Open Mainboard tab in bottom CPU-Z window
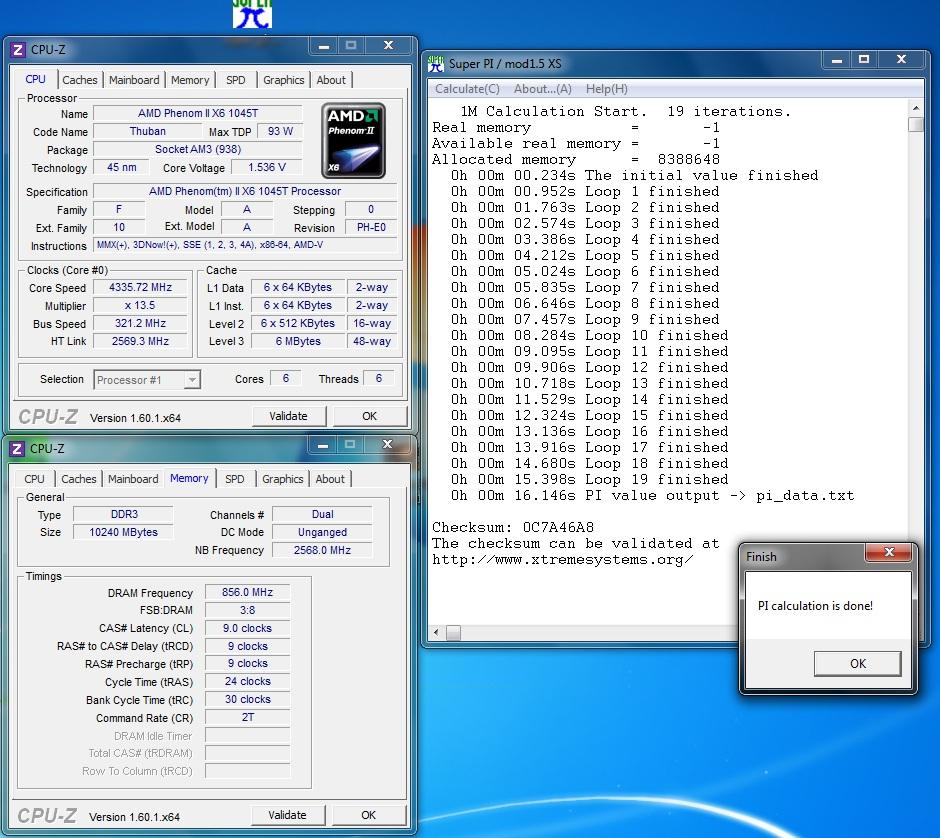 pyautogui.click(x=133, y=479)
